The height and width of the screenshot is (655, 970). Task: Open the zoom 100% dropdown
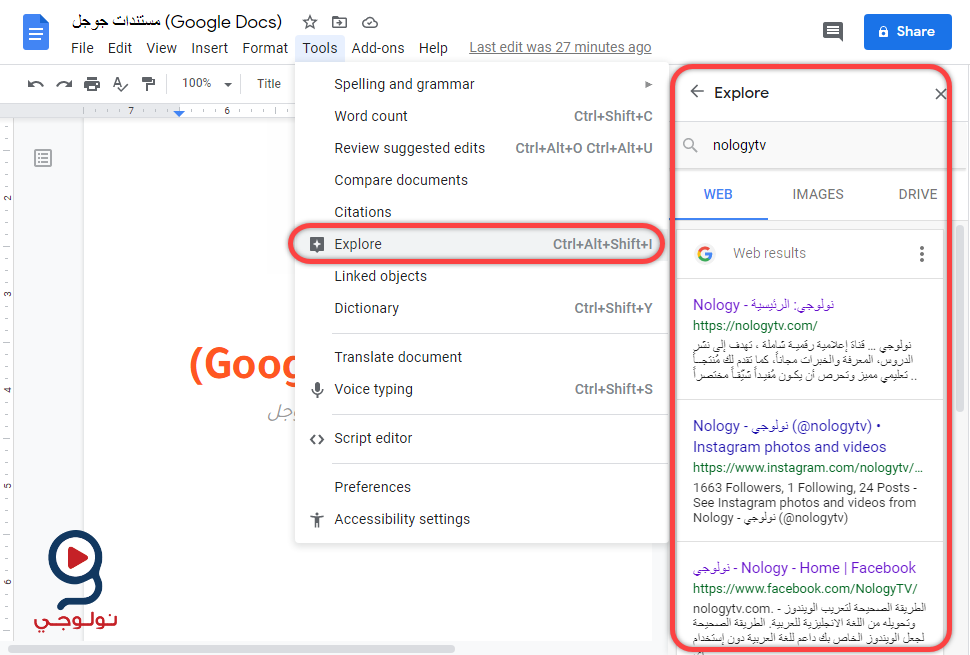(x=207, y=83)
